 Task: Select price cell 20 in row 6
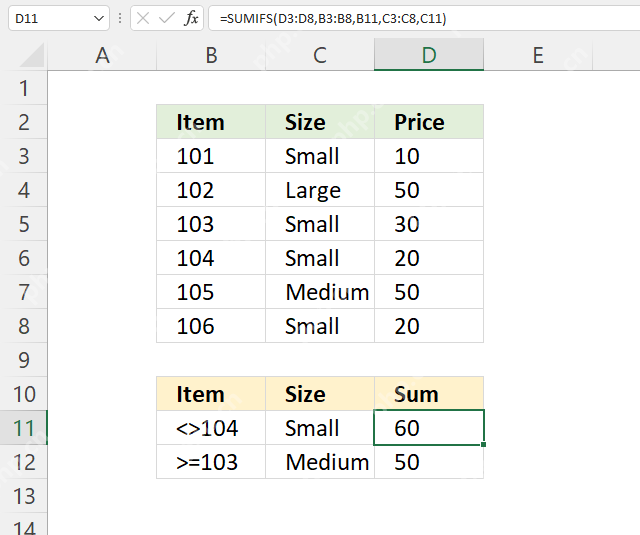[x=429, y=258]
